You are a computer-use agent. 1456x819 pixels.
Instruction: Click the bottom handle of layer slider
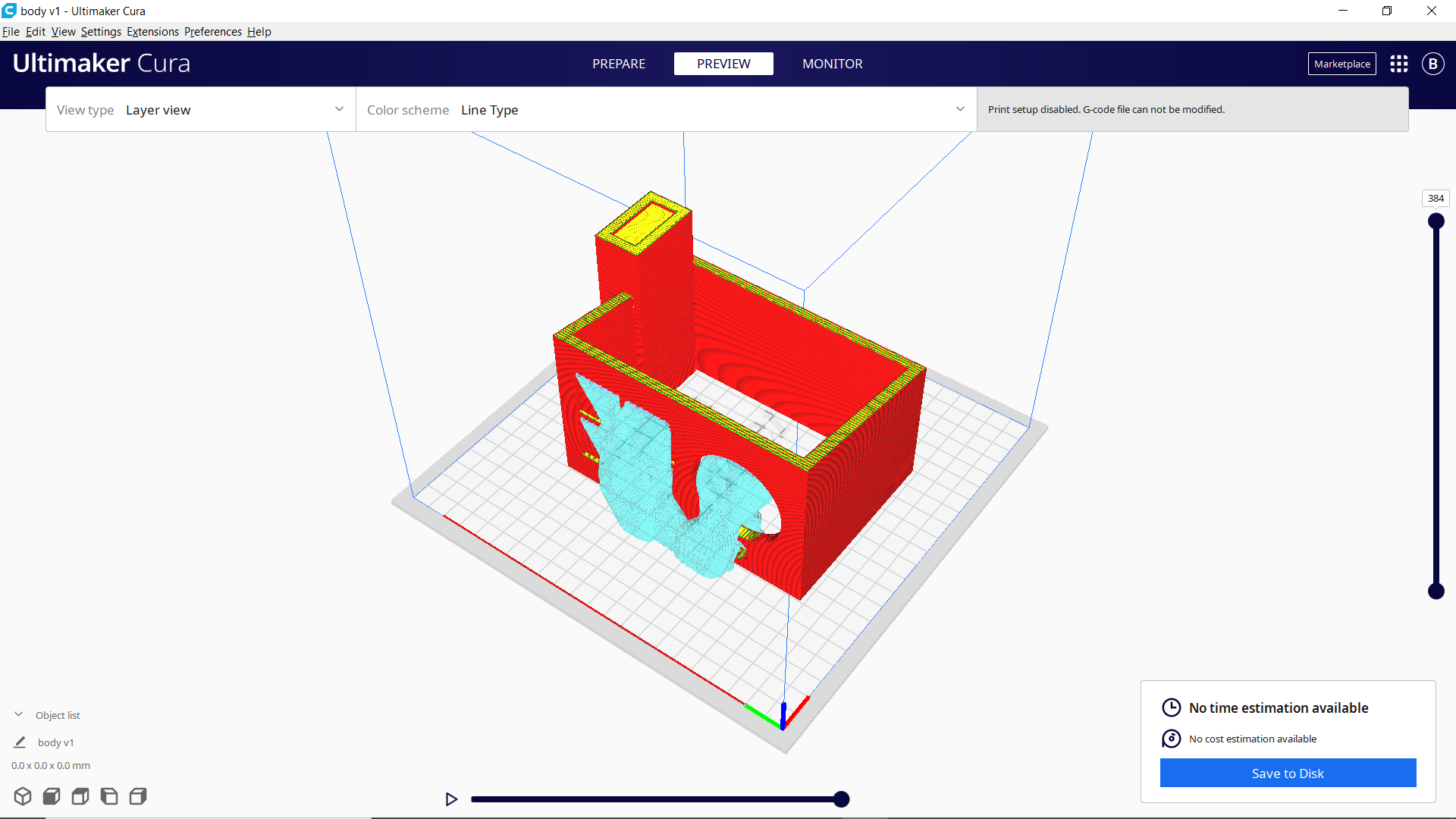(1436, 591)
